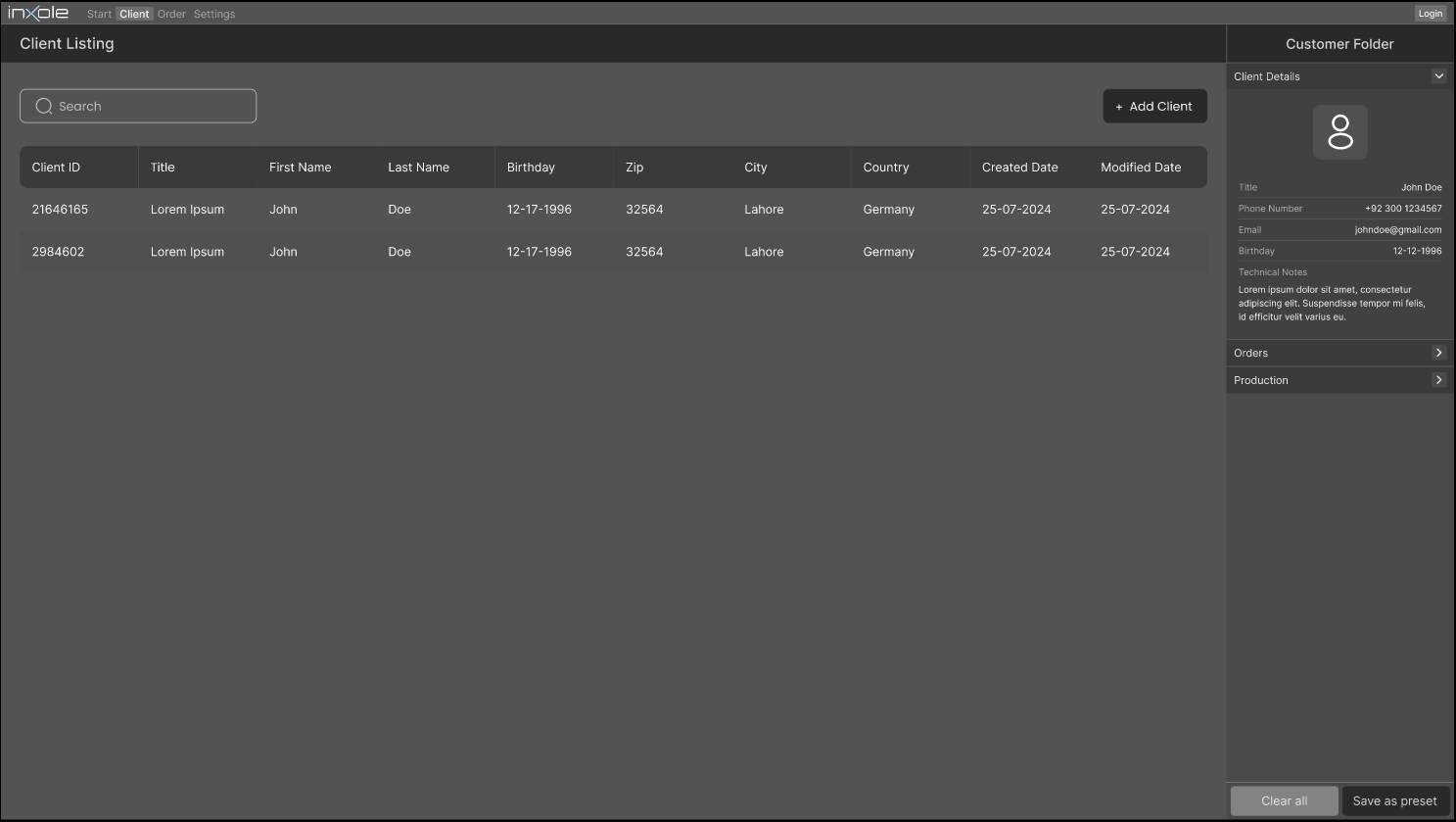Focus the Search input field
The height and width of the screenshot is (822, 1456).
click(x=147, y=106)
